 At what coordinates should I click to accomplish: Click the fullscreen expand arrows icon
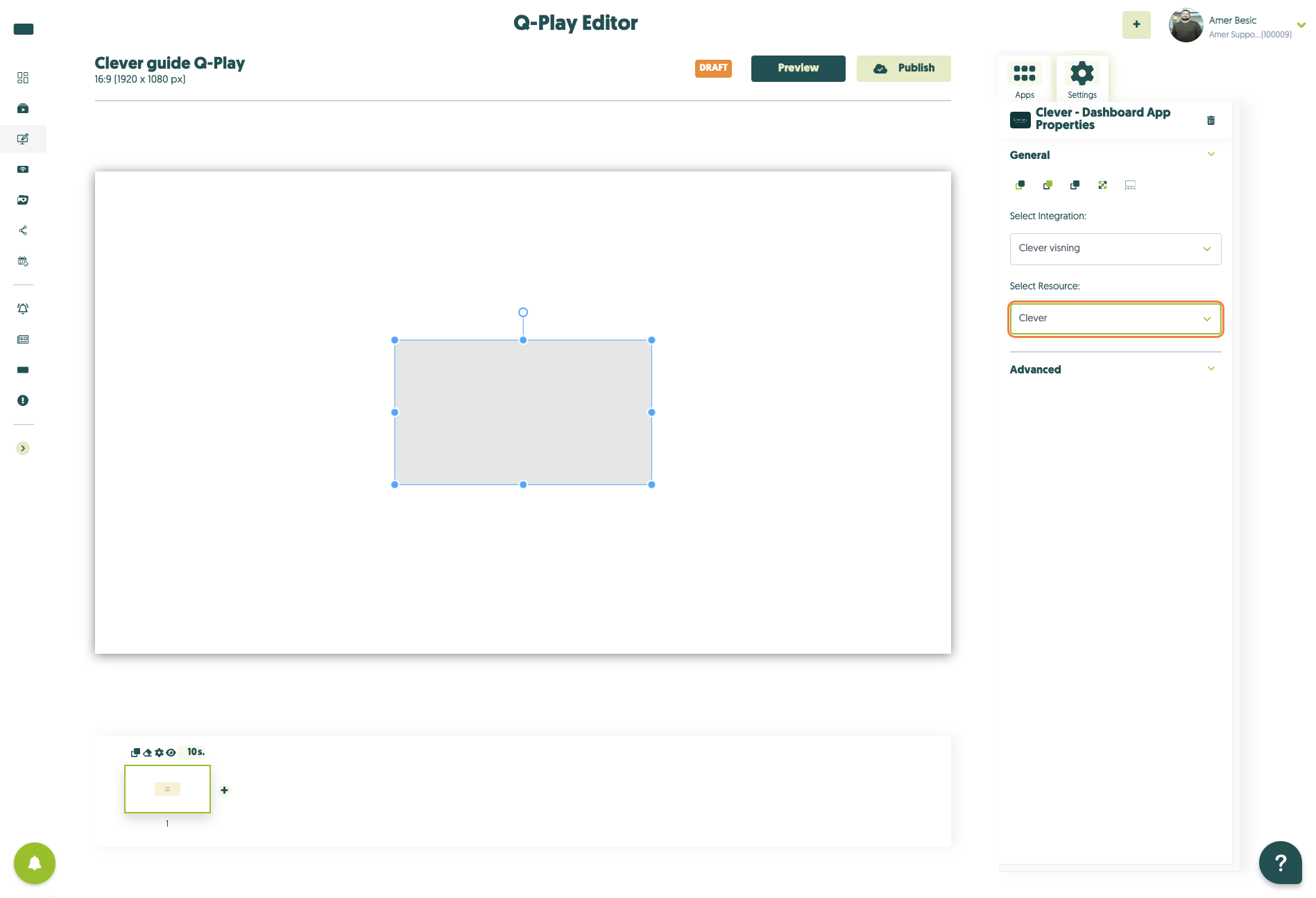pos(1102,185)
